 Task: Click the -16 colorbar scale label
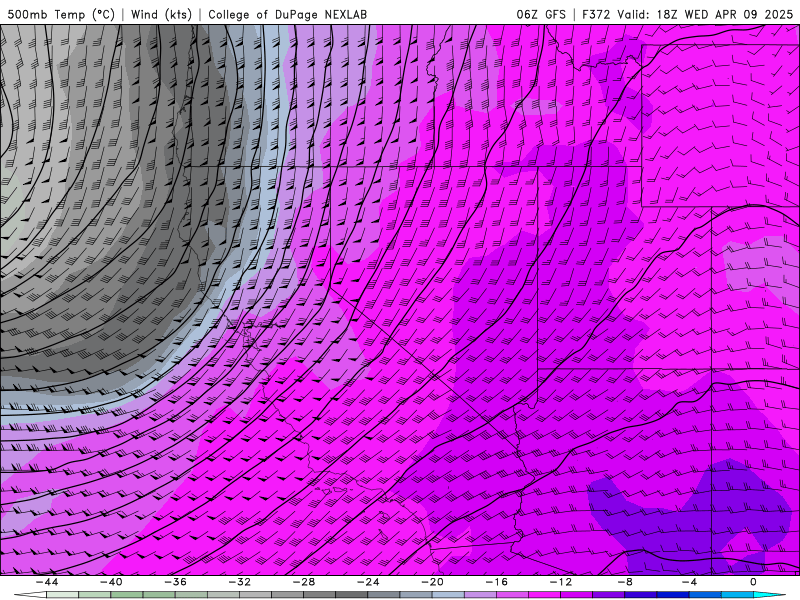[496, 582]
